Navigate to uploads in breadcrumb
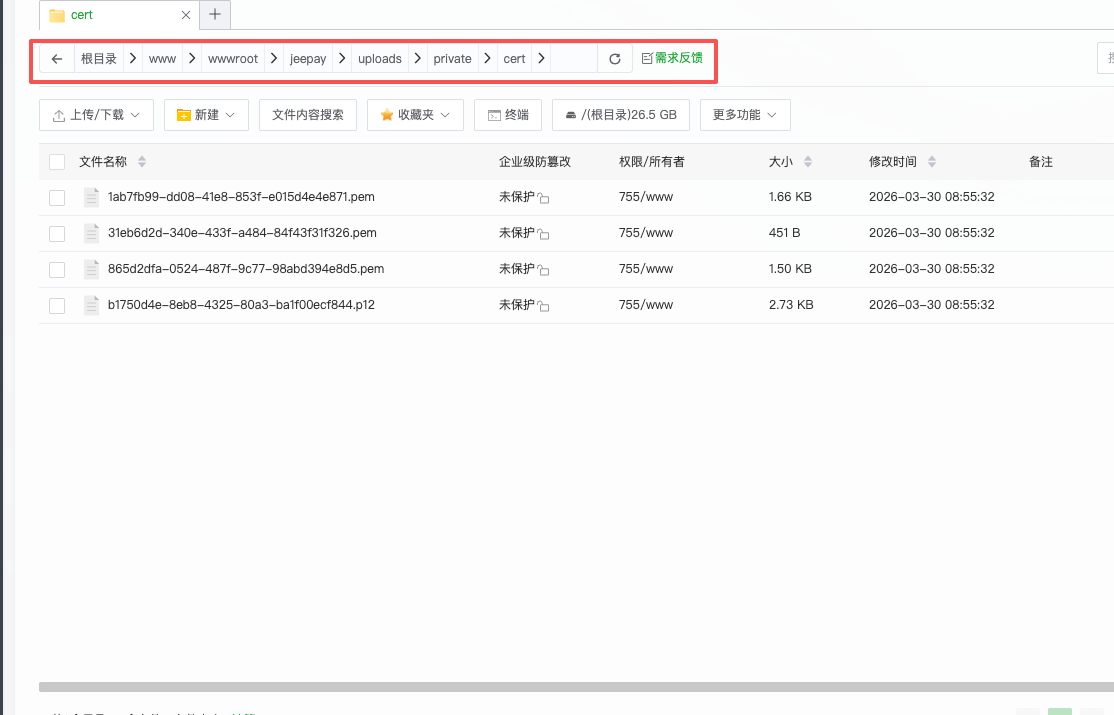The image size is (1114, 715). 379,59
